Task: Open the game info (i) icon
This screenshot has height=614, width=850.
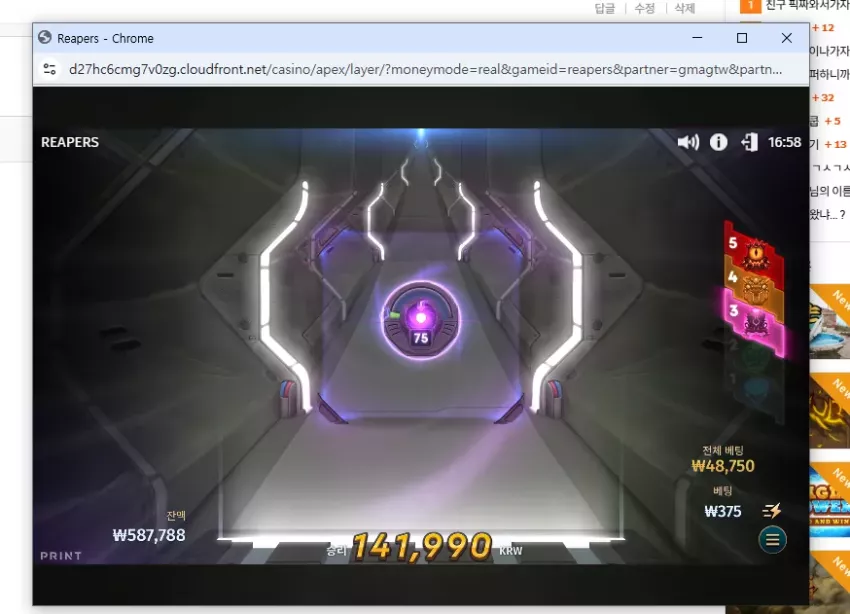Action: click(x=718, y=143)
